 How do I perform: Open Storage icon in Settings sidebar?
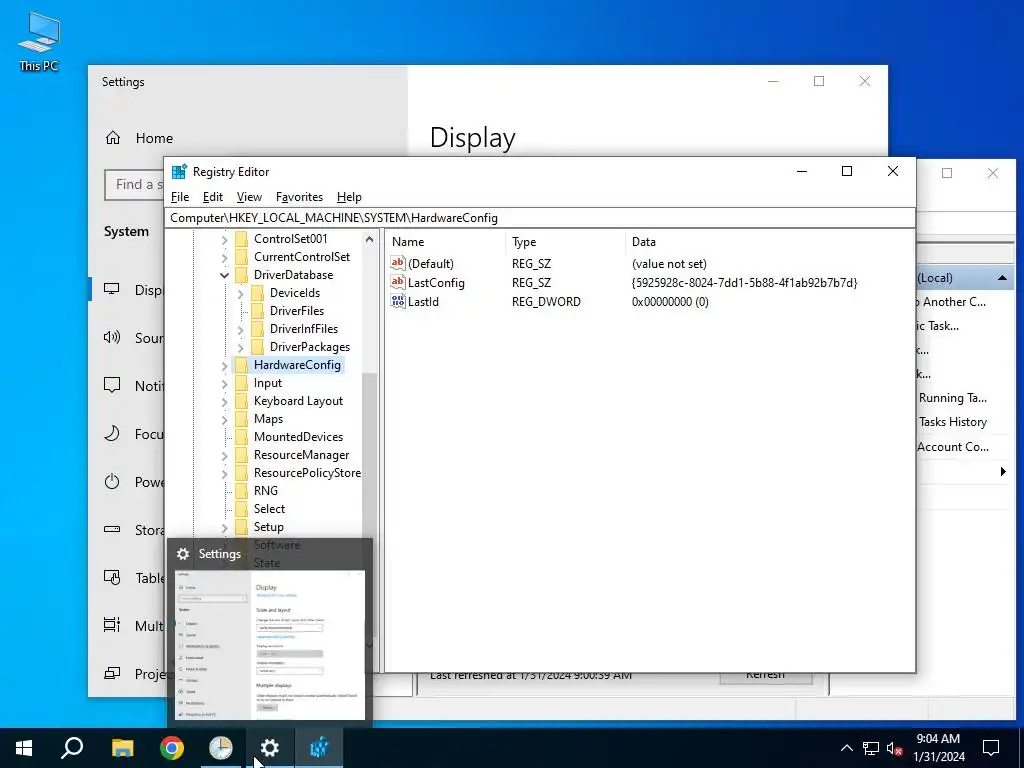112,530
